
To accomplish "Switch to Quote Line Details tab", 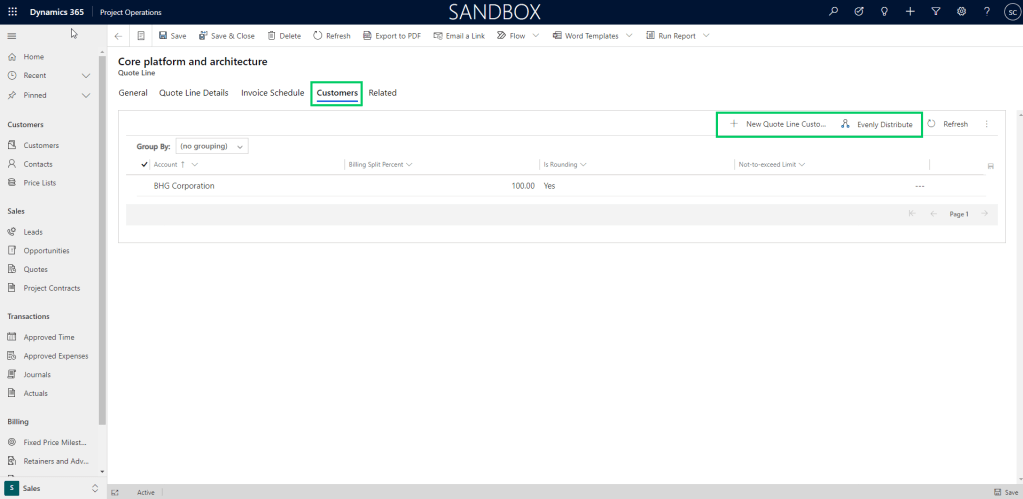I will click(194, 93).
